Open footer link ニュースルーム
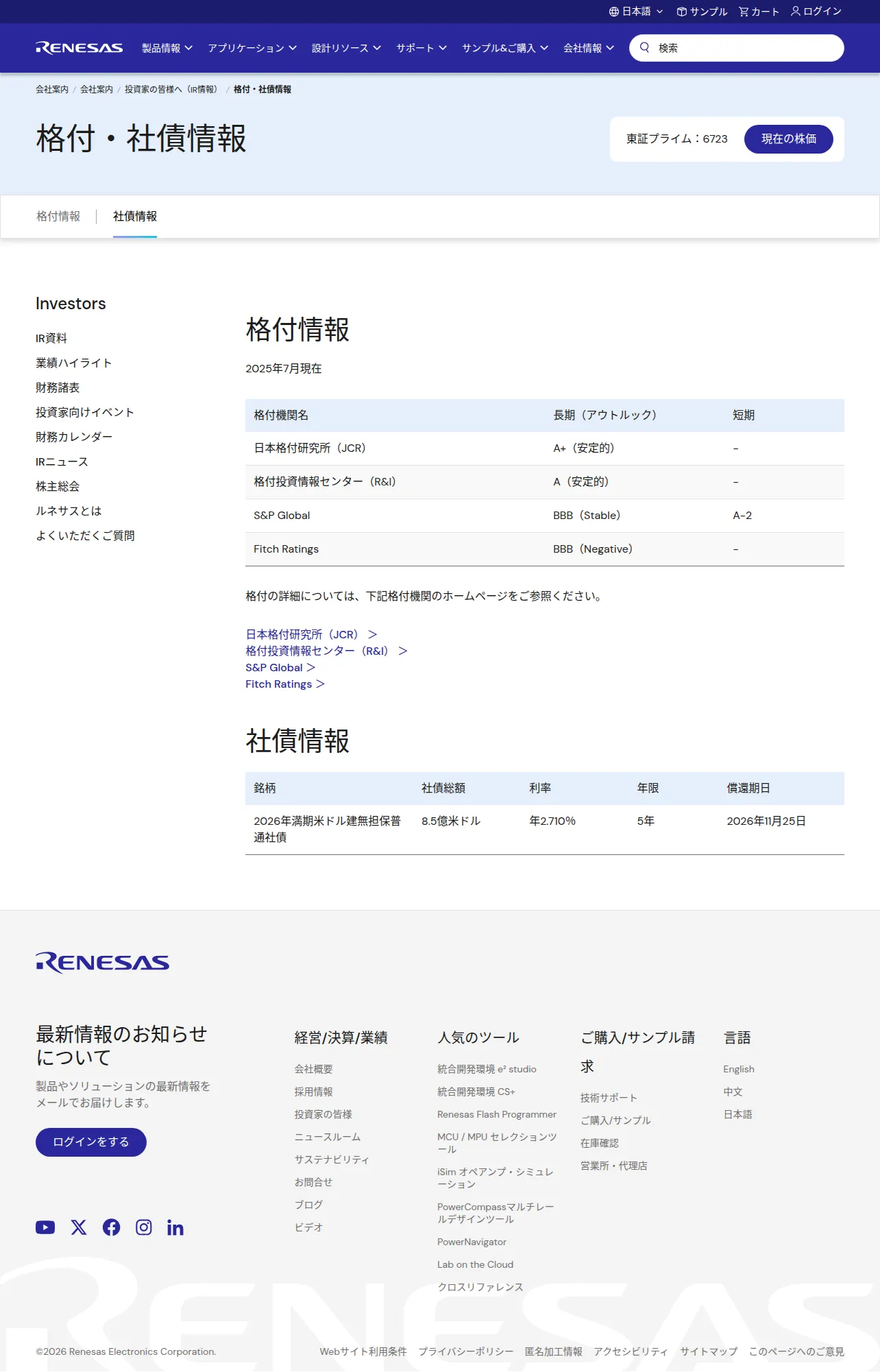The width and height of the screenshot is (880, 1372). coord(328,1137)
